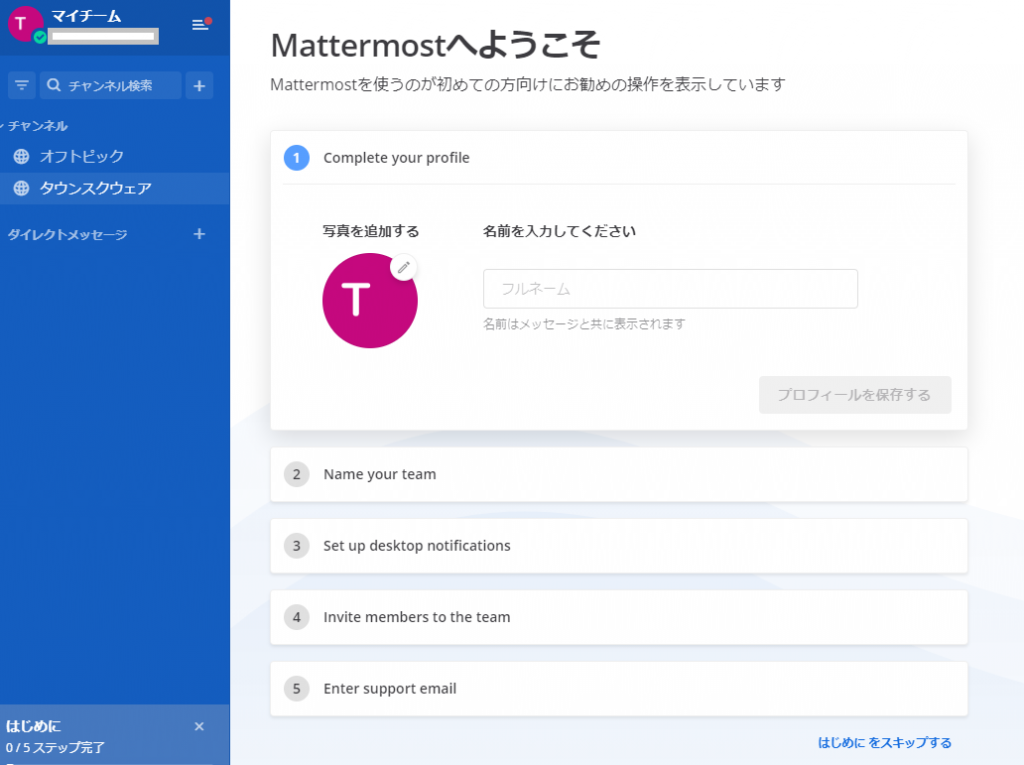Click the step 4 number badge
Screen dimensions: 1024x765
coord(296,617)
